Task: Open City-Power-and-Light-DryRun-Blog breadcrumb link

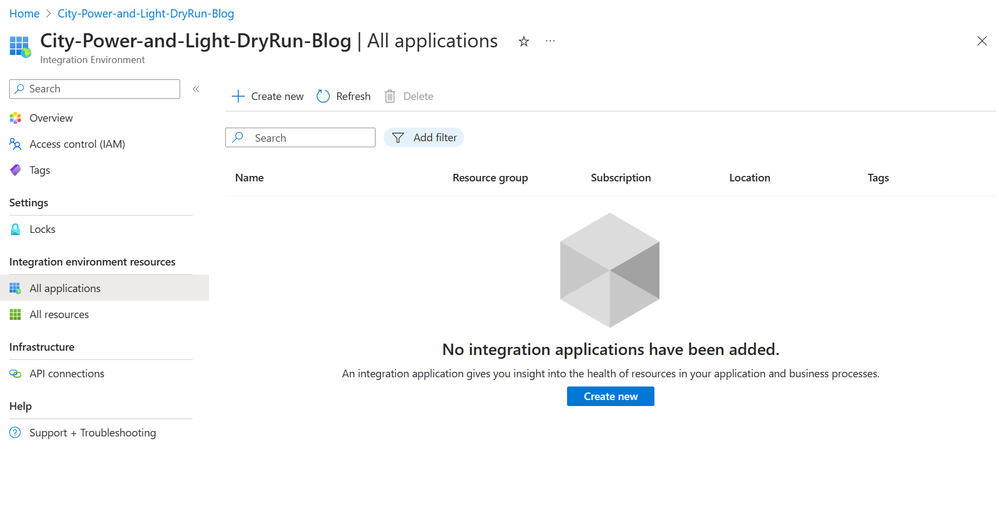Action: tap(146, 13)
